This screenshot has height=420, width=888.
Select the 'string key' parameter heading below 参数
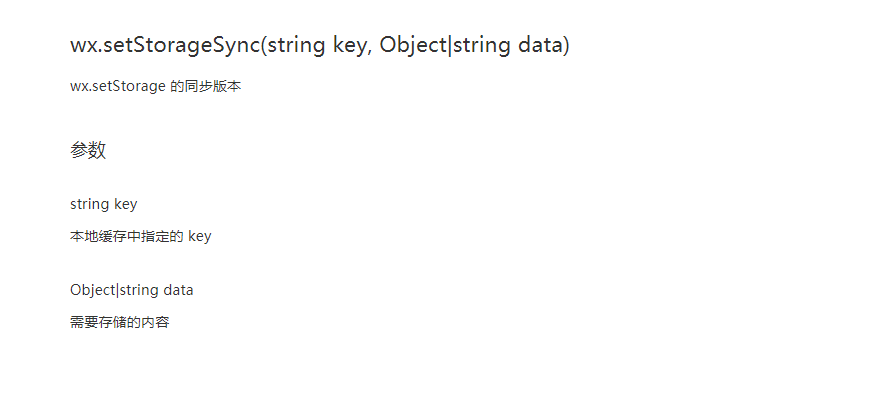(x=104, y=204)
